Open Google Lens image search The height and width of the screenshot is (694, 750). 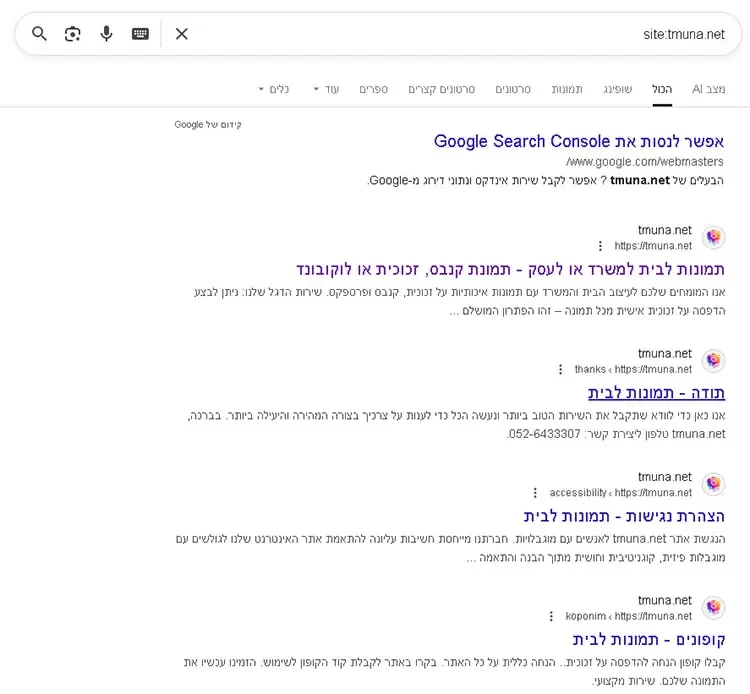coord(73,34)
